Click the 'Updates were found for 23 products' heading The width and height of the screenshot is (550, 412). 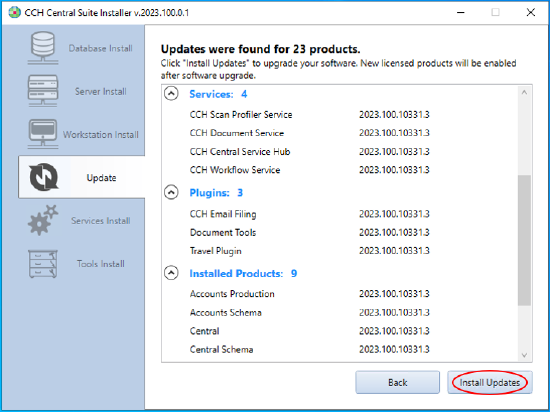tap(260, 49)
